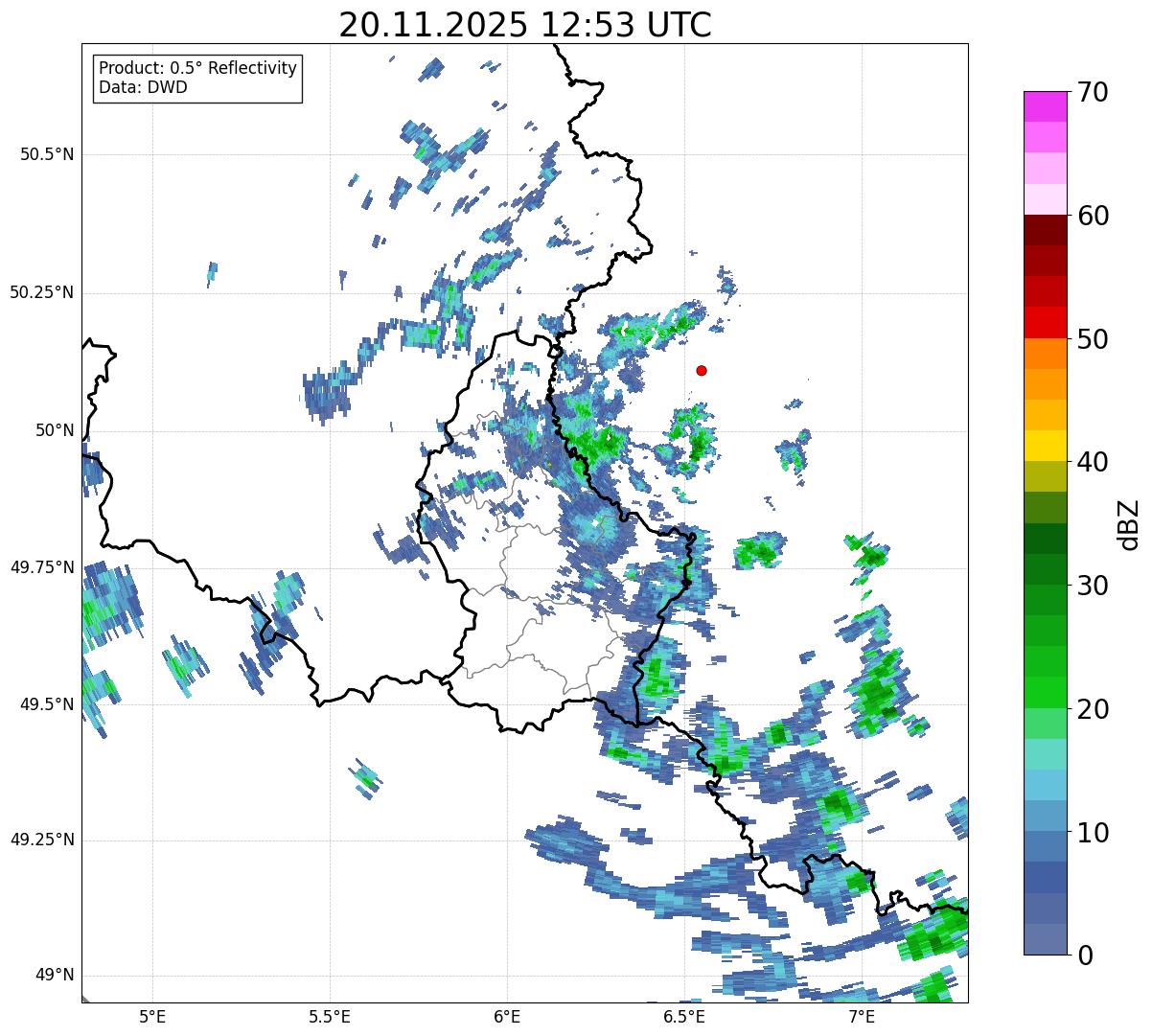The image size is (1152, 1036).
Task: Click the longitude label 5°E
Action: (x=152, y=1016)
